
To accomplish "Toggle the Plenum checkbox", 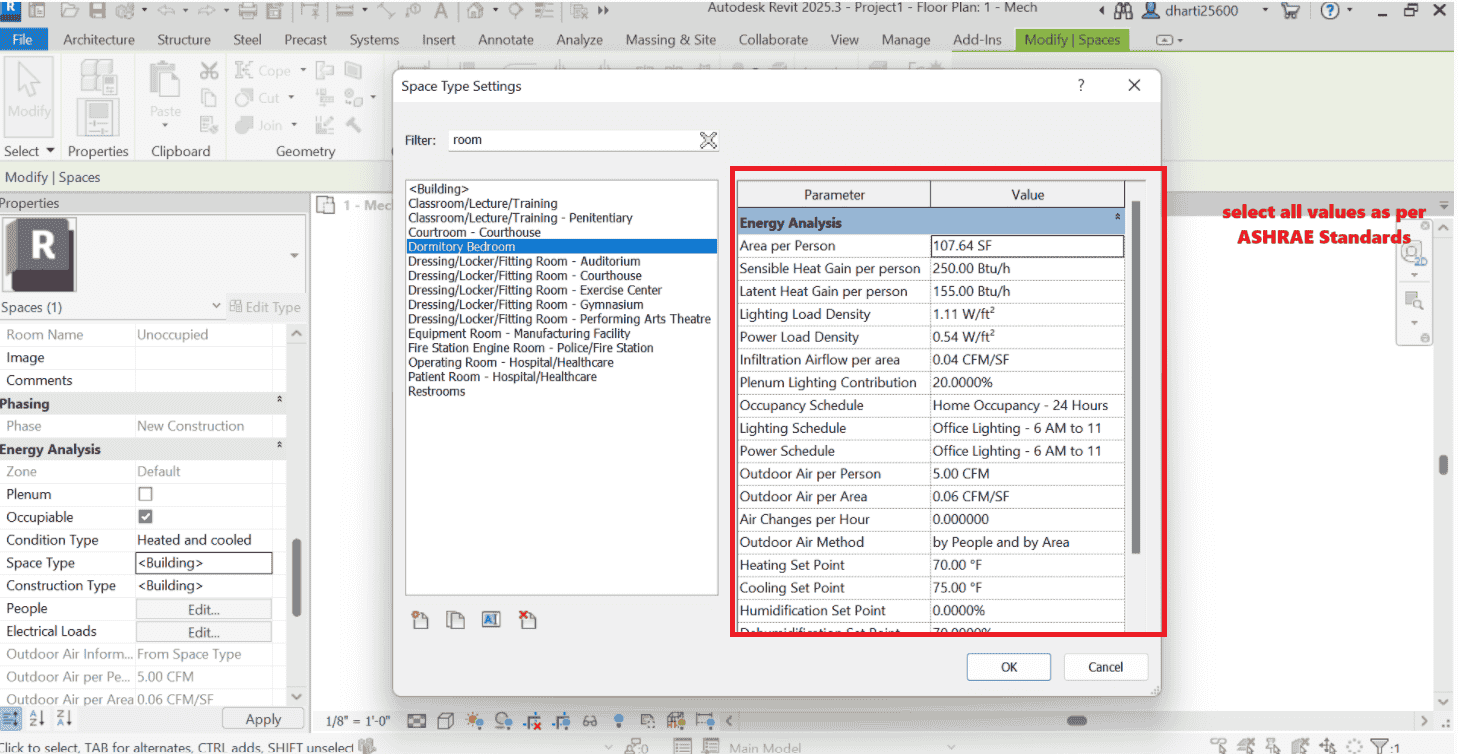I will pyautogui.click(x=143, y=494).
